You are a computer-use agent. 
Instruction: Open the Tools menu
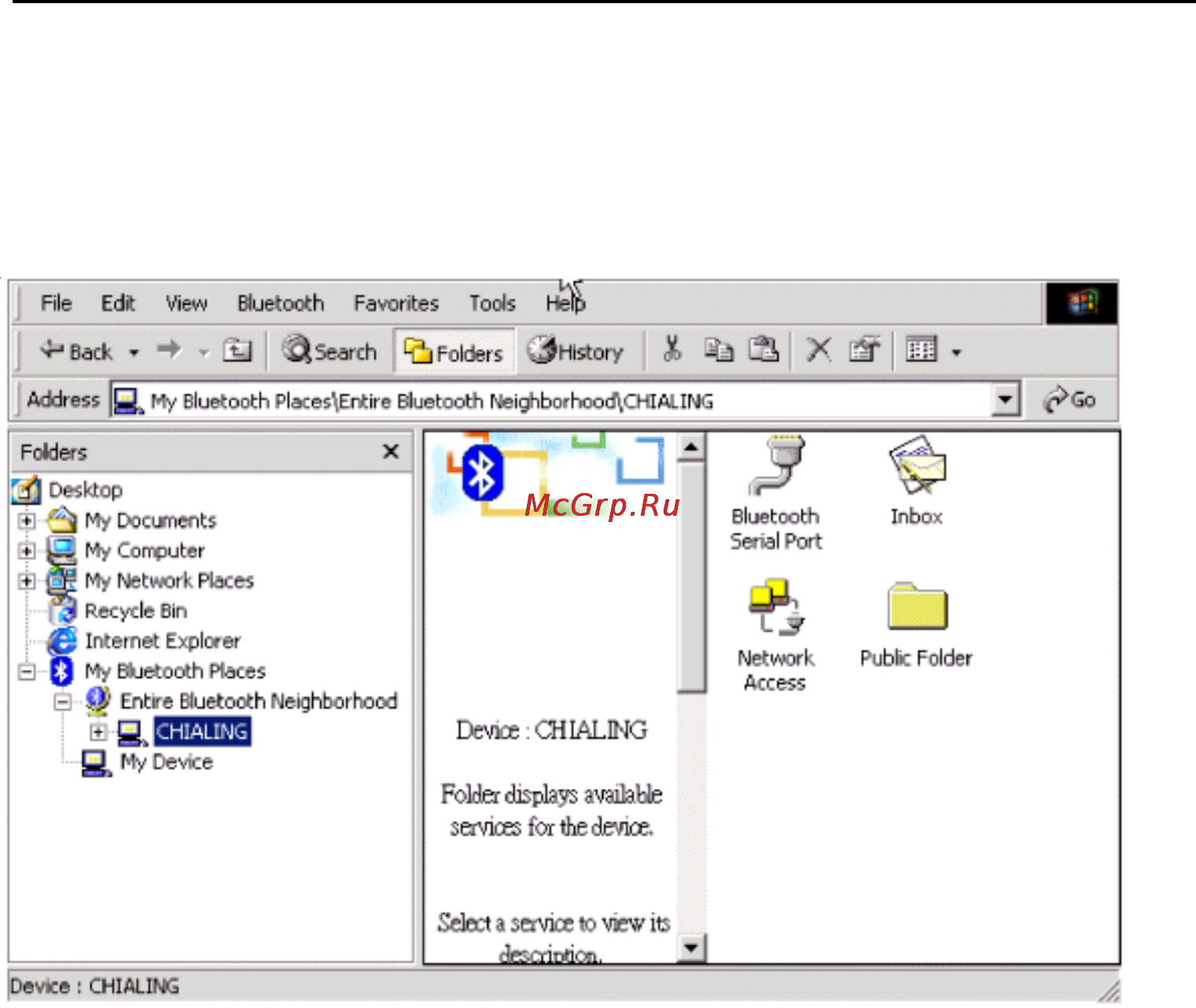point(492,303)
